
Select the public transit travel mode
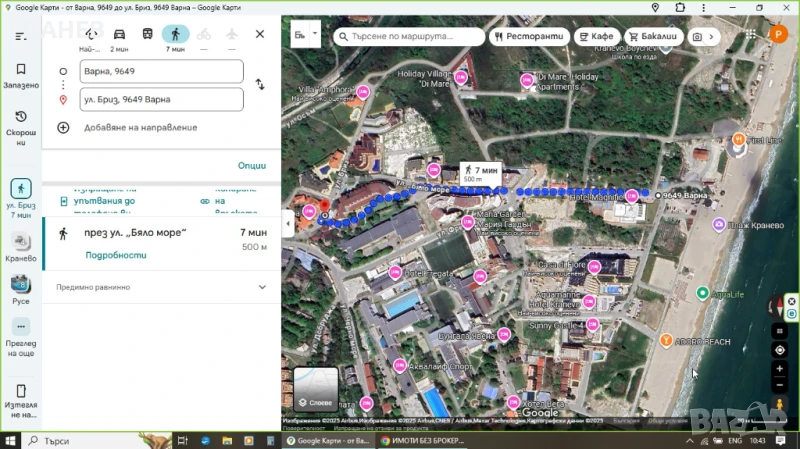(147, 35)
